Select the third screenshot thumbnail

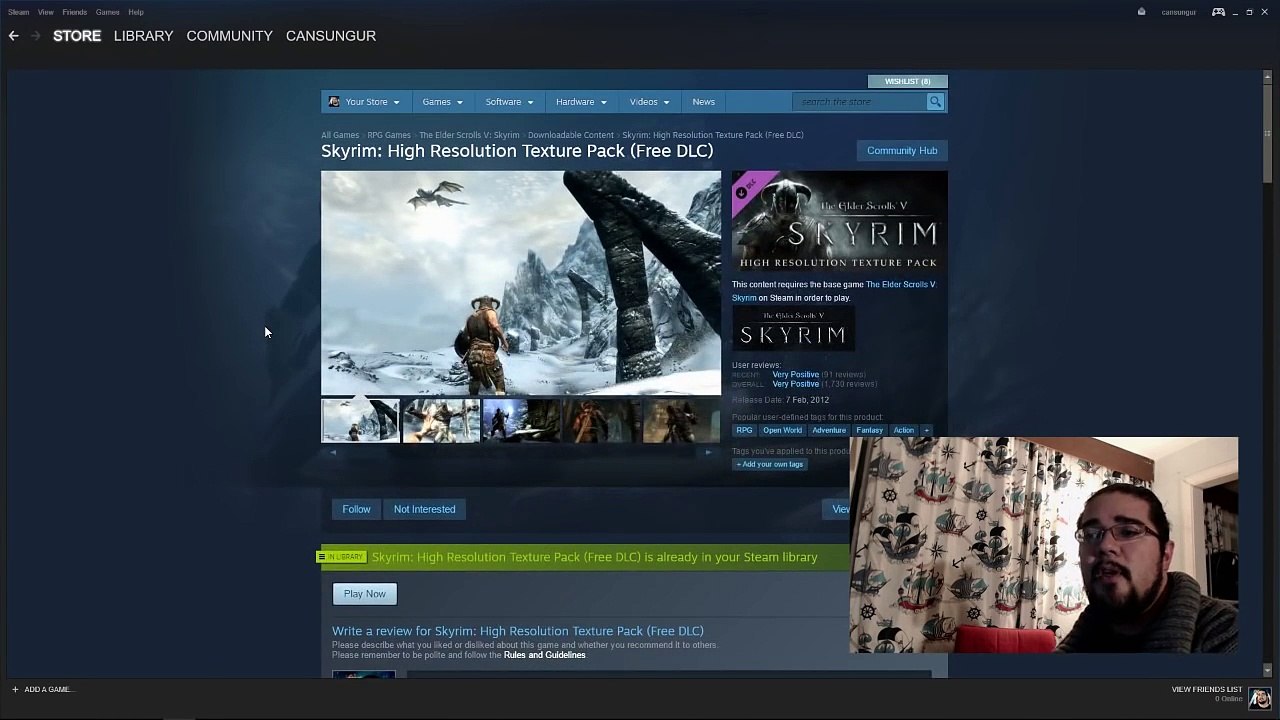pyautogui.click(x=521, y=421)
